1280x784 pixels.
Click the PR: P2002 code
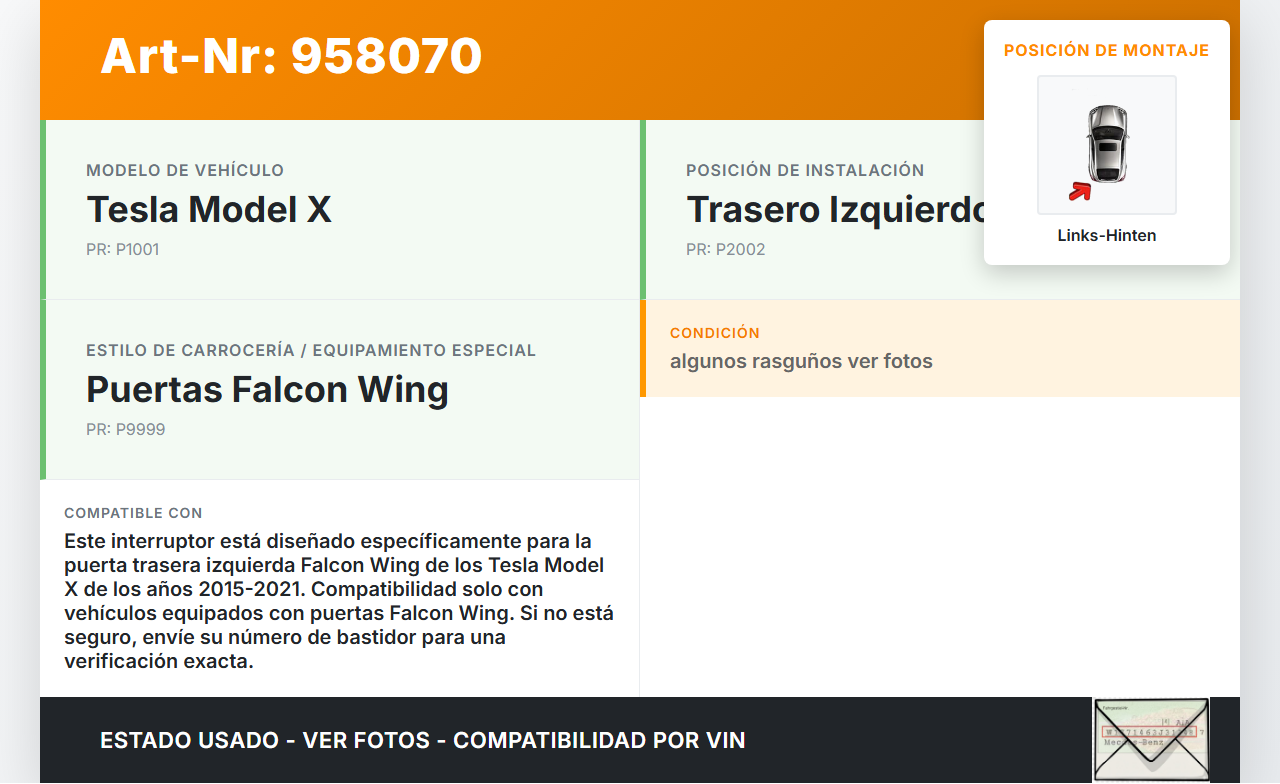point(725,249)
